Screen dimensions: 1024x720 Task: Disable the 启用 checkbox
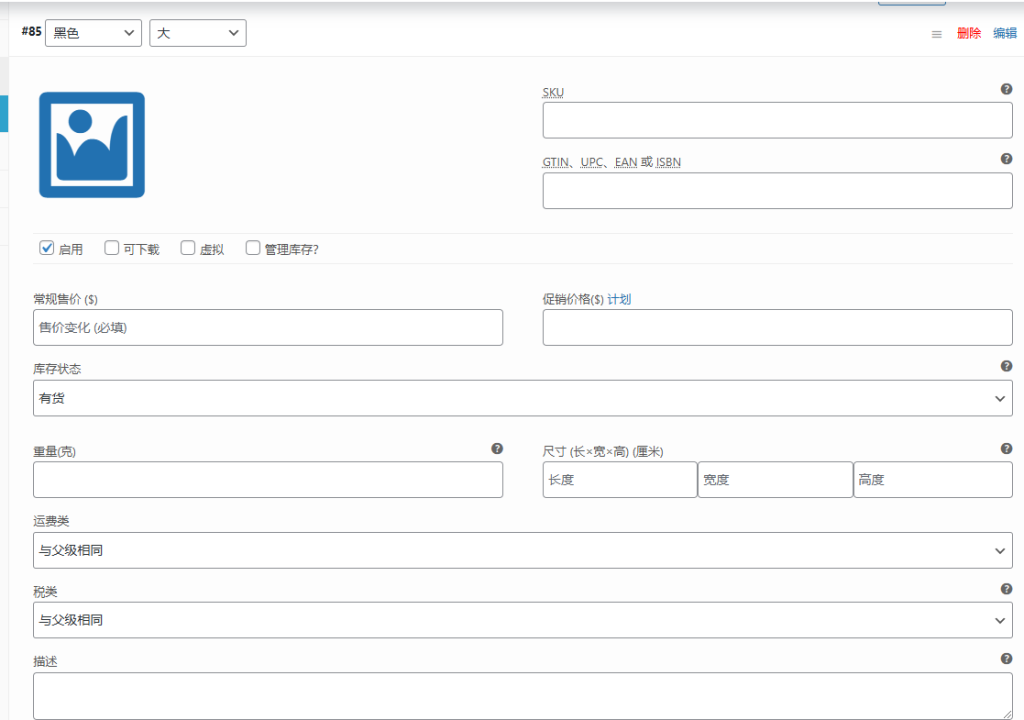(x=45, y=247)
